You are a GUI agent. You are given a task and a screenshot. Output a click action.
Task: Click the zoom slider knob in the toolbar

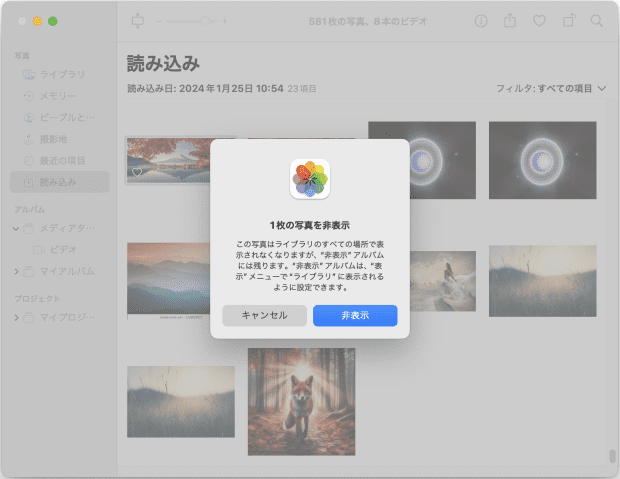click(x=205, y=21)
